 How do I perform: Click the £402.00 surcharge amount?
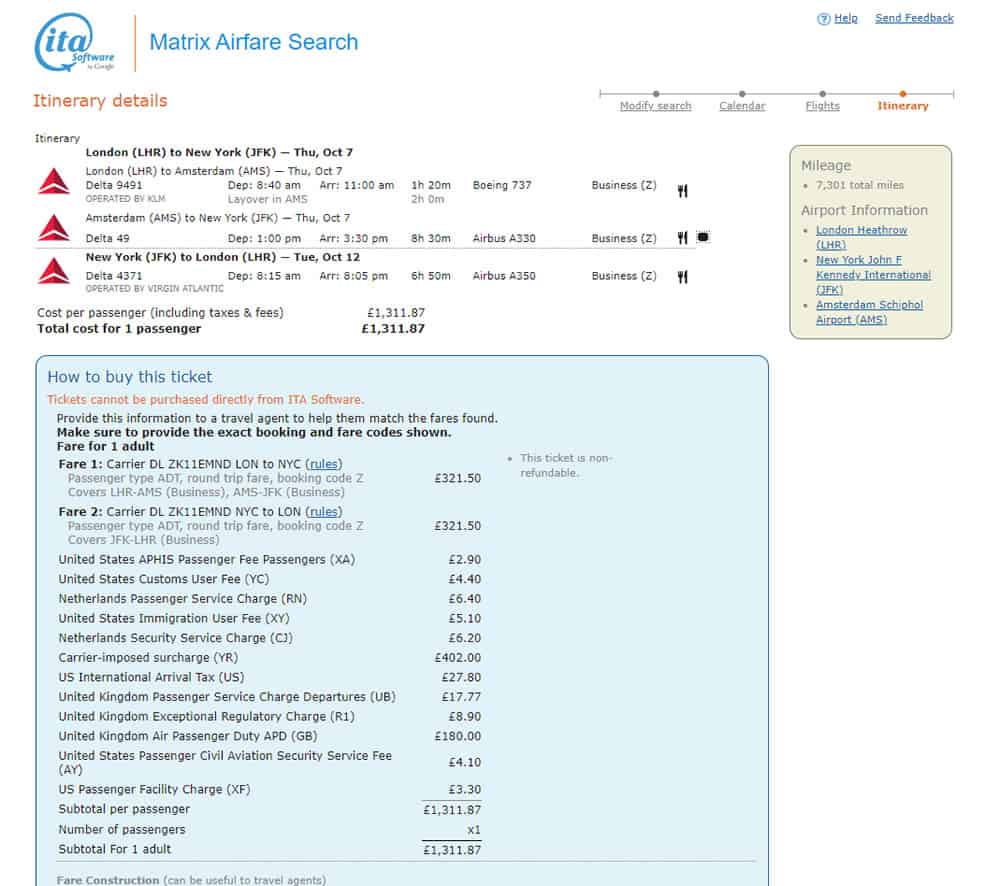click(458, 658)
